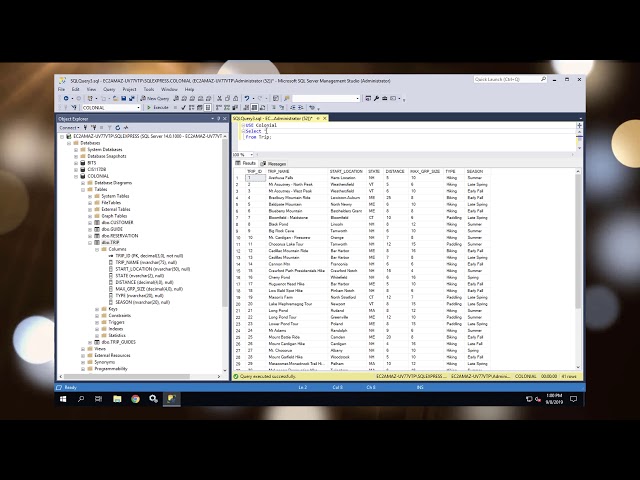The image size is (640, 480).
Task: Click the Copy toolbar icon
Action: click(x=227, y=98)
